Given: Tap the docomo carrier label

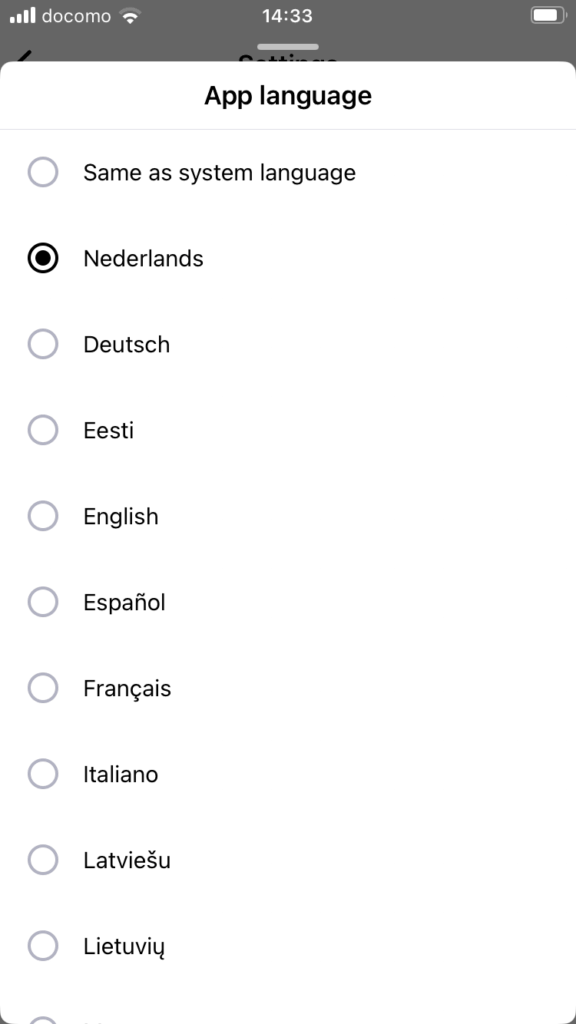Looking at the screenshot, I should point(76,16).
